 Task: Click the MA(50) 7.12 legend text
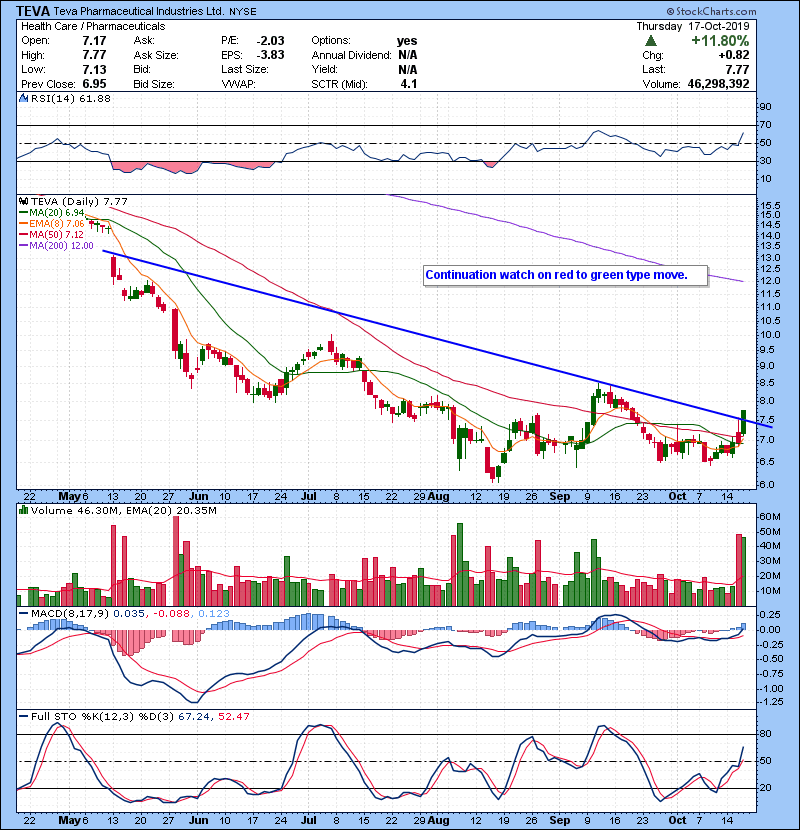click(x=57, y=234)
